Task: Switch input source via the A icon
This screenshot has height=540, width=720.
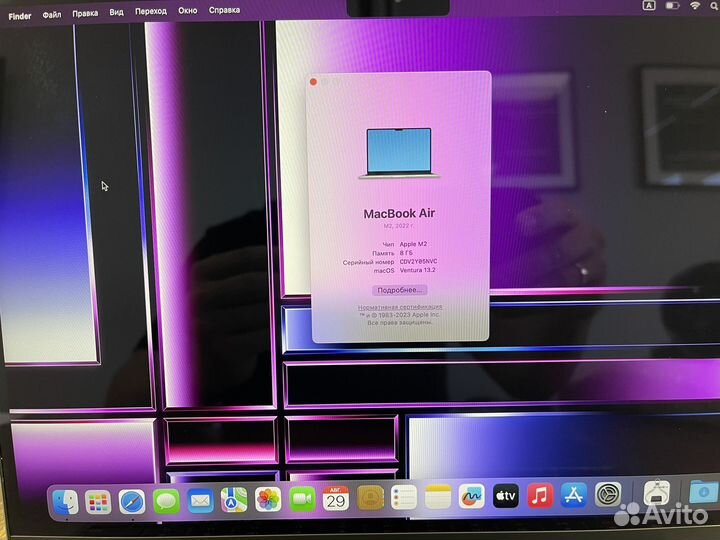Action: [649, 6]
